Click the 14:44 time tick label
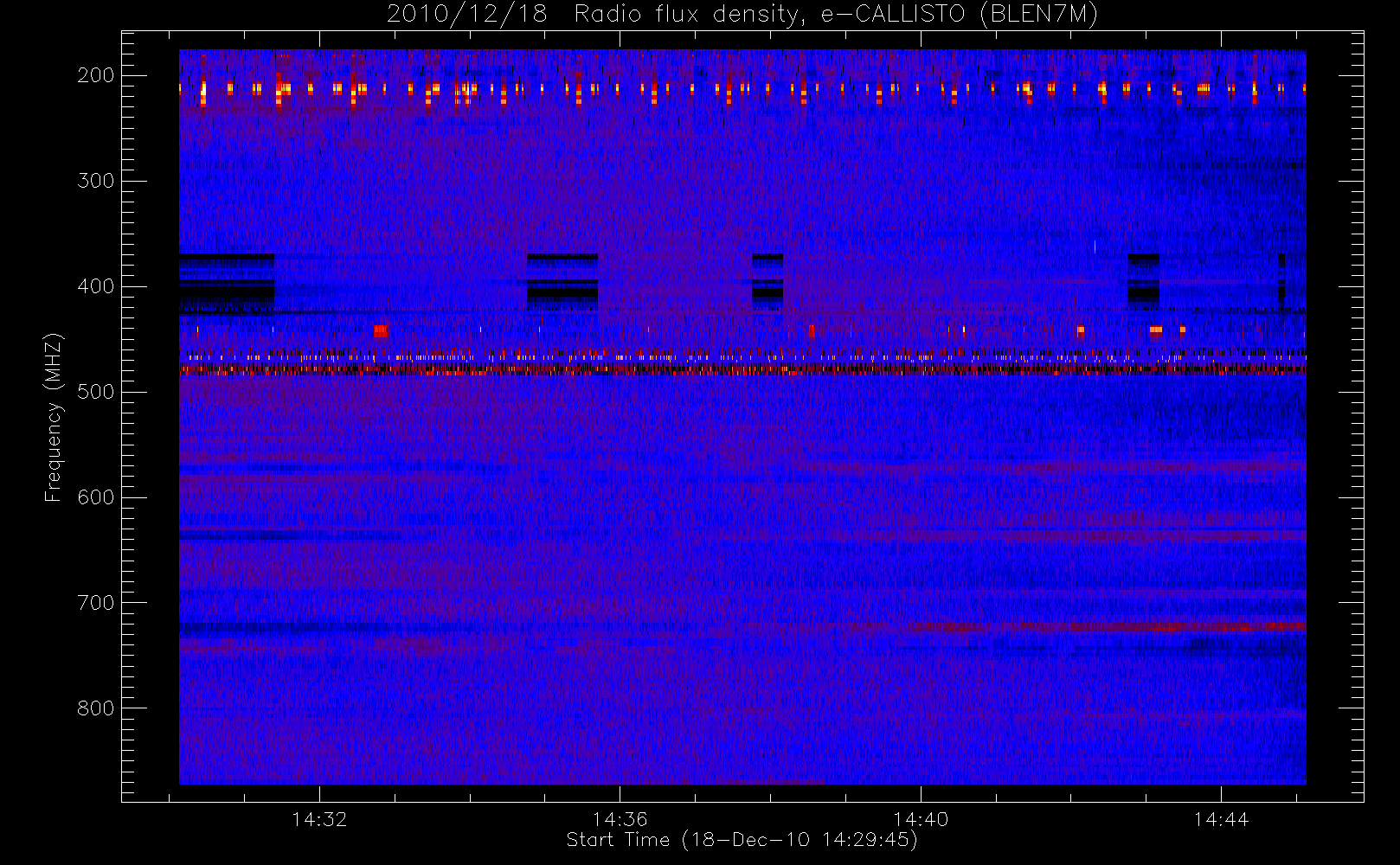 (x=1221, y=819)
